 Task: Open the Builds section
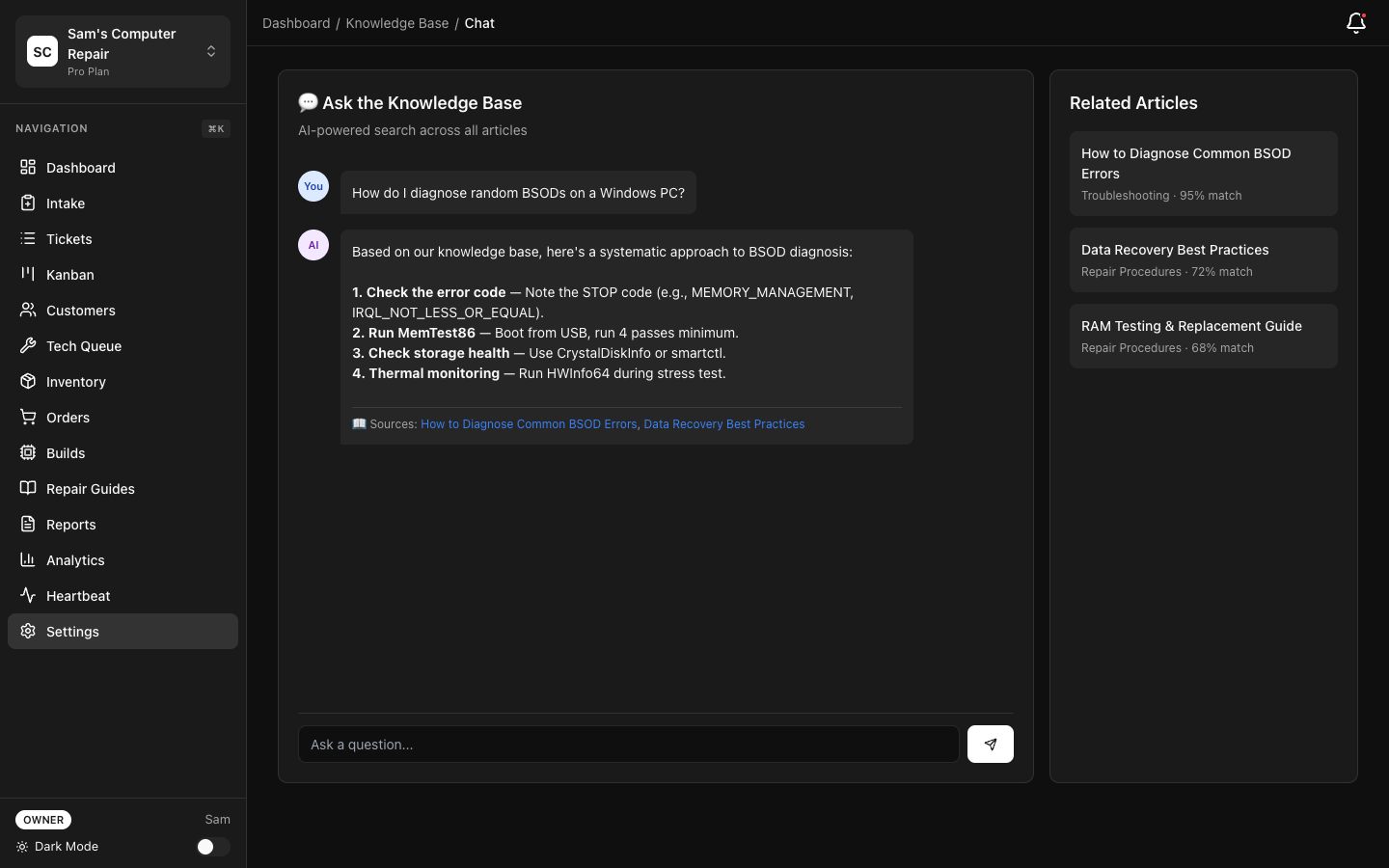(x=65, y=452)
